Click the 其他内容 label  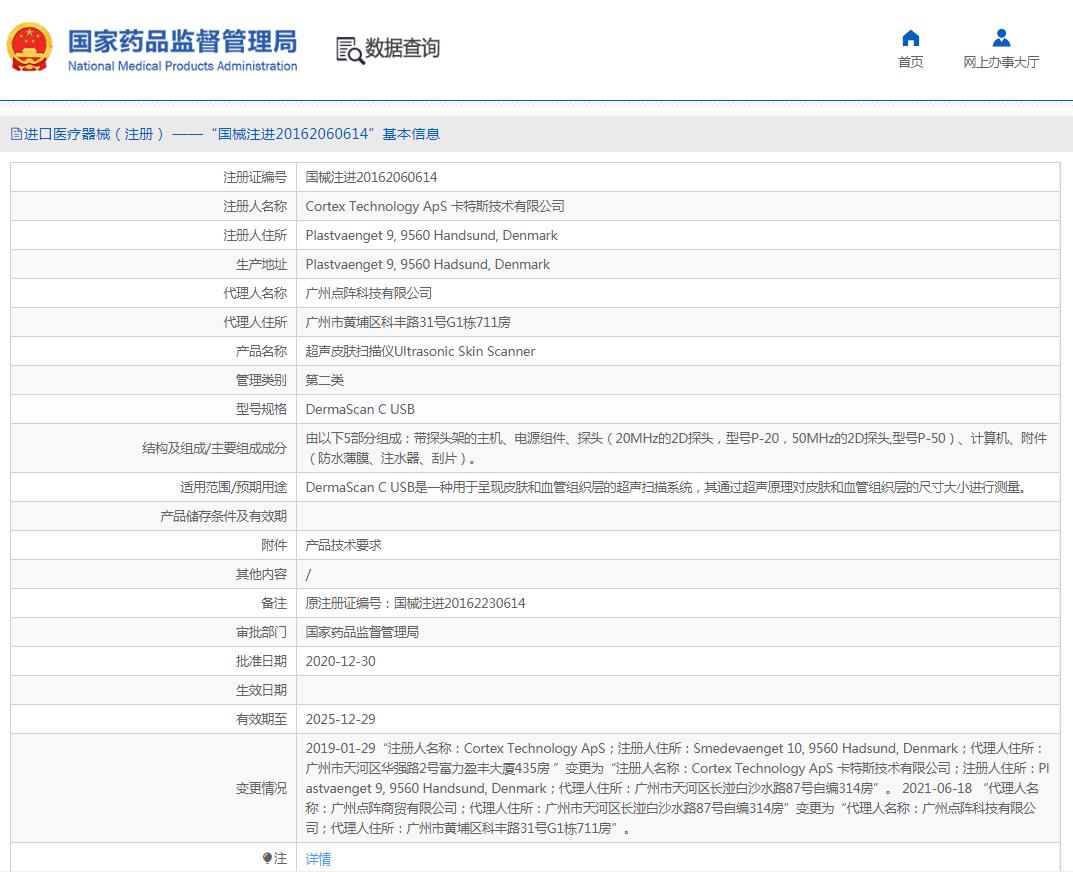(261, 574)
